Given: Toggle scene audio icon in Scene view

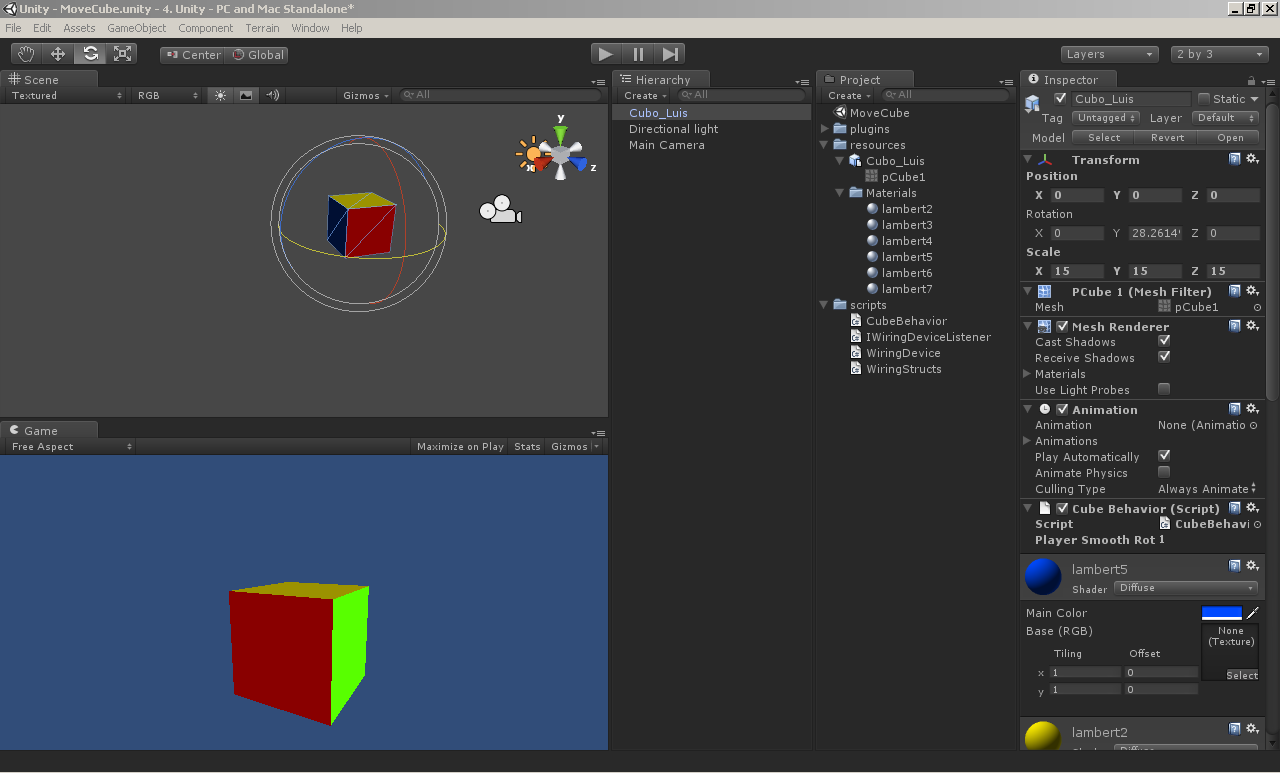Looking at the screenshot, I should click(x=272, y=95).
